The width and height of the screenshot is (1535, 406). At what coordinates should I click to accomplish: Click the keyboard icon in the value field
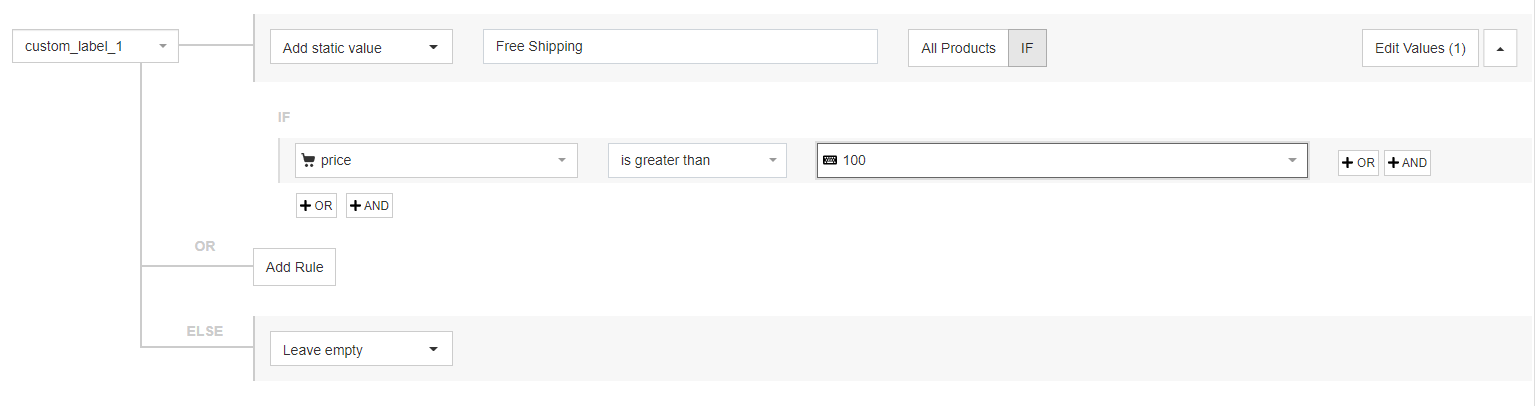(x=829, y=160)
